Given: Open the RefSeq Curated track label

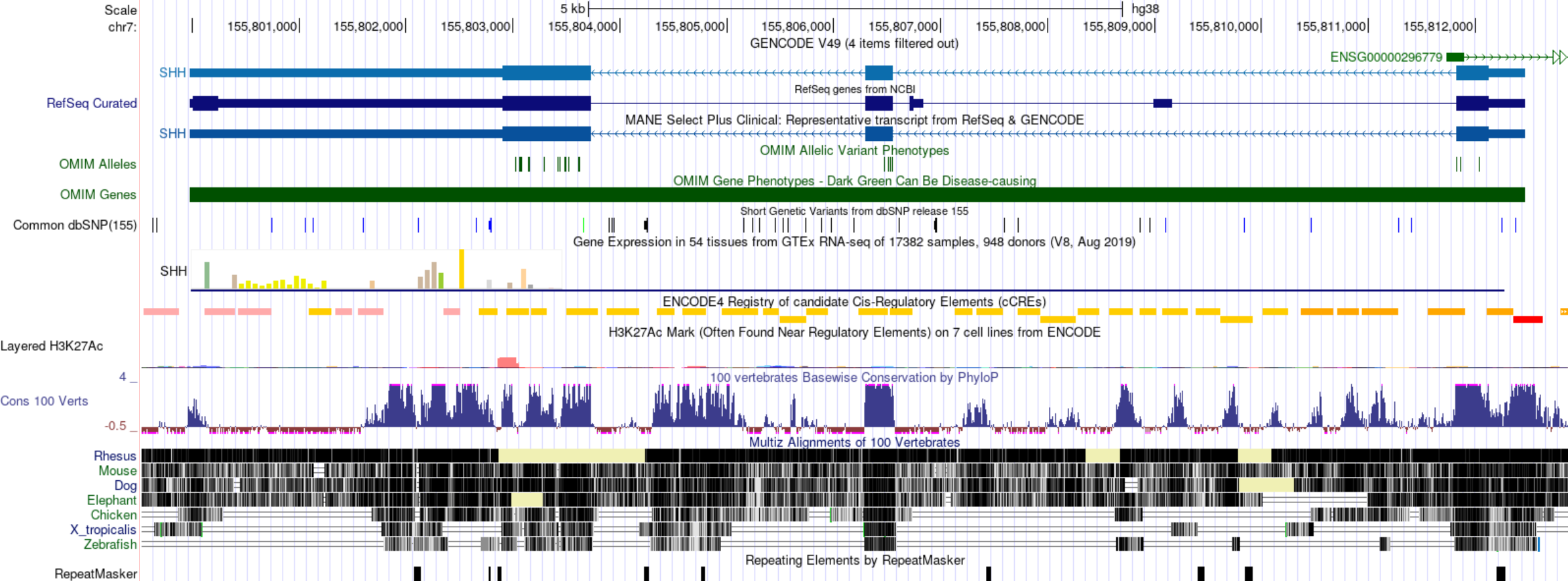Looking at the screenshot, I should [x=91, y=103].
